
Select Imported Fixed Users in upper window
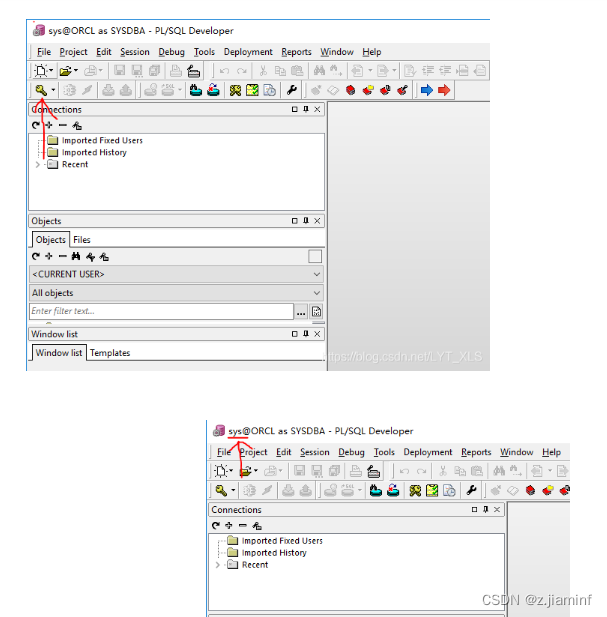pyautogui.click(x=102, y=140)
